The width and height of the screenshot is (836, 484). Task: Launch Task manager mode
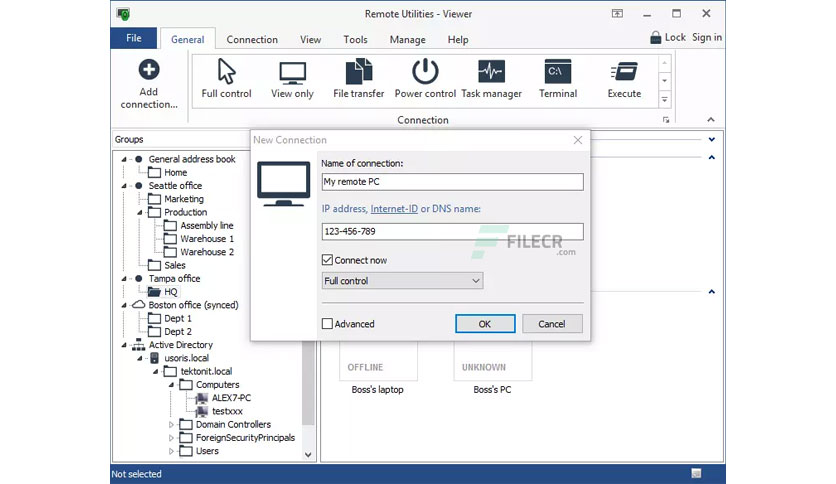[491, 71]
